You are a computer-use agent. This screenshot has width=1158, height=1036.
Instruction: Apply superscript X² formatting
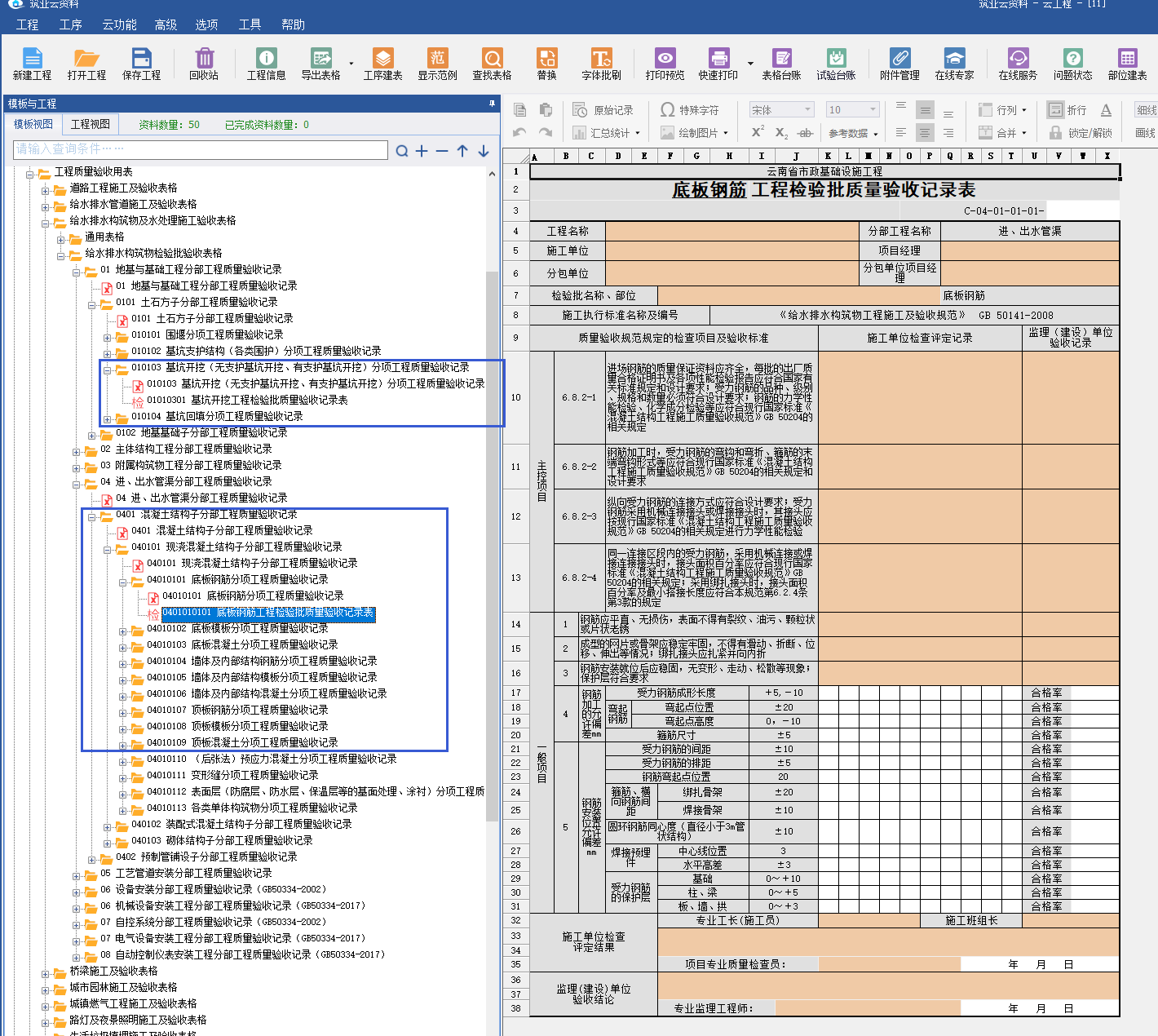click(x=758, y=132)
